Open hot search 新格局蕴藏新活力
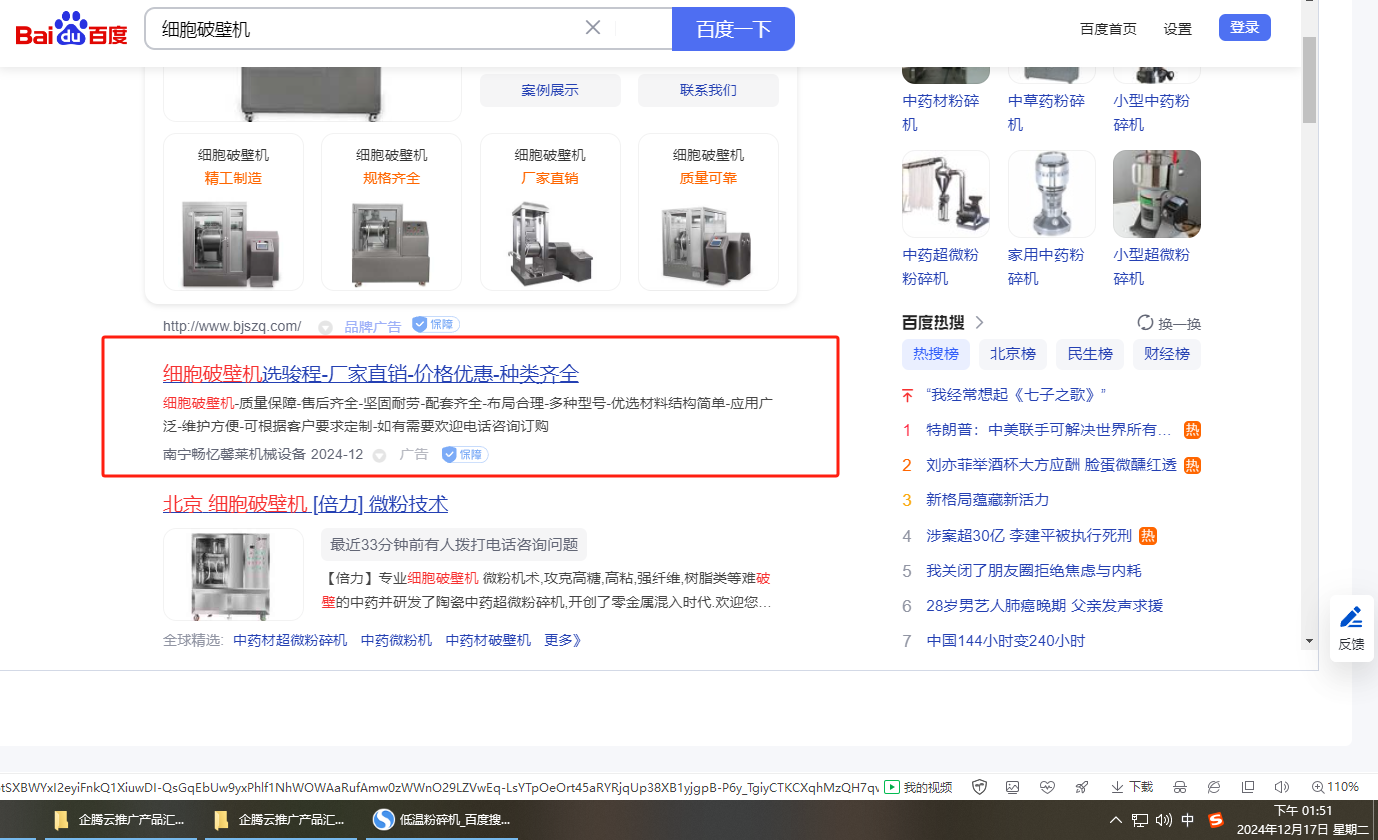The width and height of the screenshot is (1378, 840). point(987,500)
